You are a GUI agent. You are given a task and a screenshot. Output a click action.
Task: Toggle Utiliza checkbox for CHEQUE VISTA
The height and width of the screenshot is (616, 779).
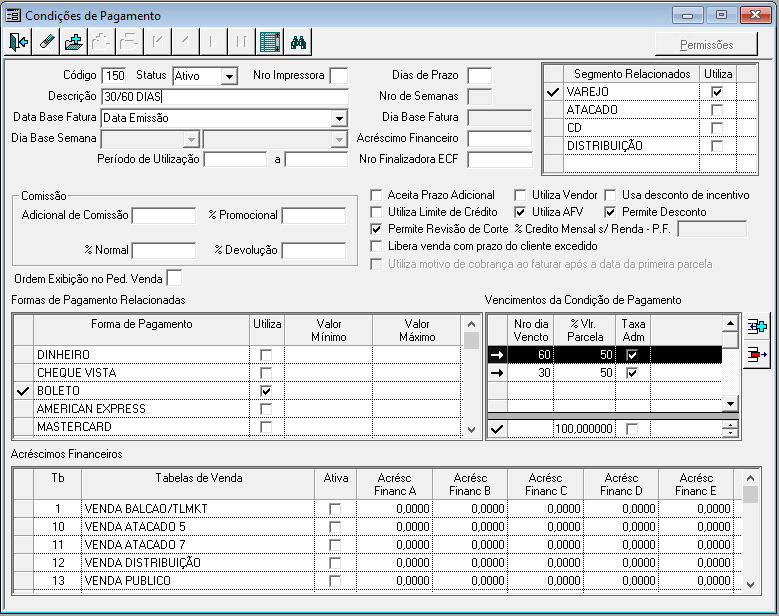click(x=266, y=373)
